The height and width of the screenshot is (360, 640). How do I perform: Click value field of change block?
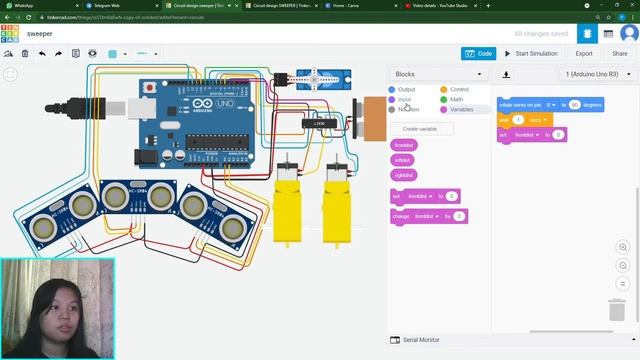pos(459,216)
